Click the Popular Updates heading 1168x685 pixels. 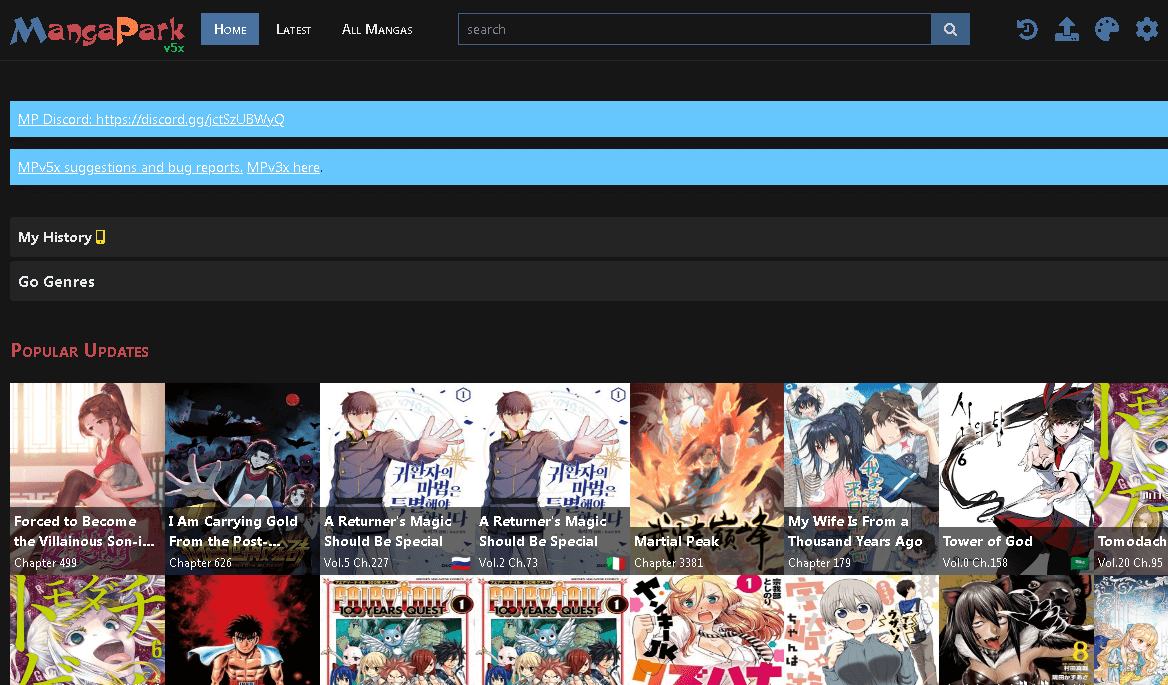click(x=80, y=351)
